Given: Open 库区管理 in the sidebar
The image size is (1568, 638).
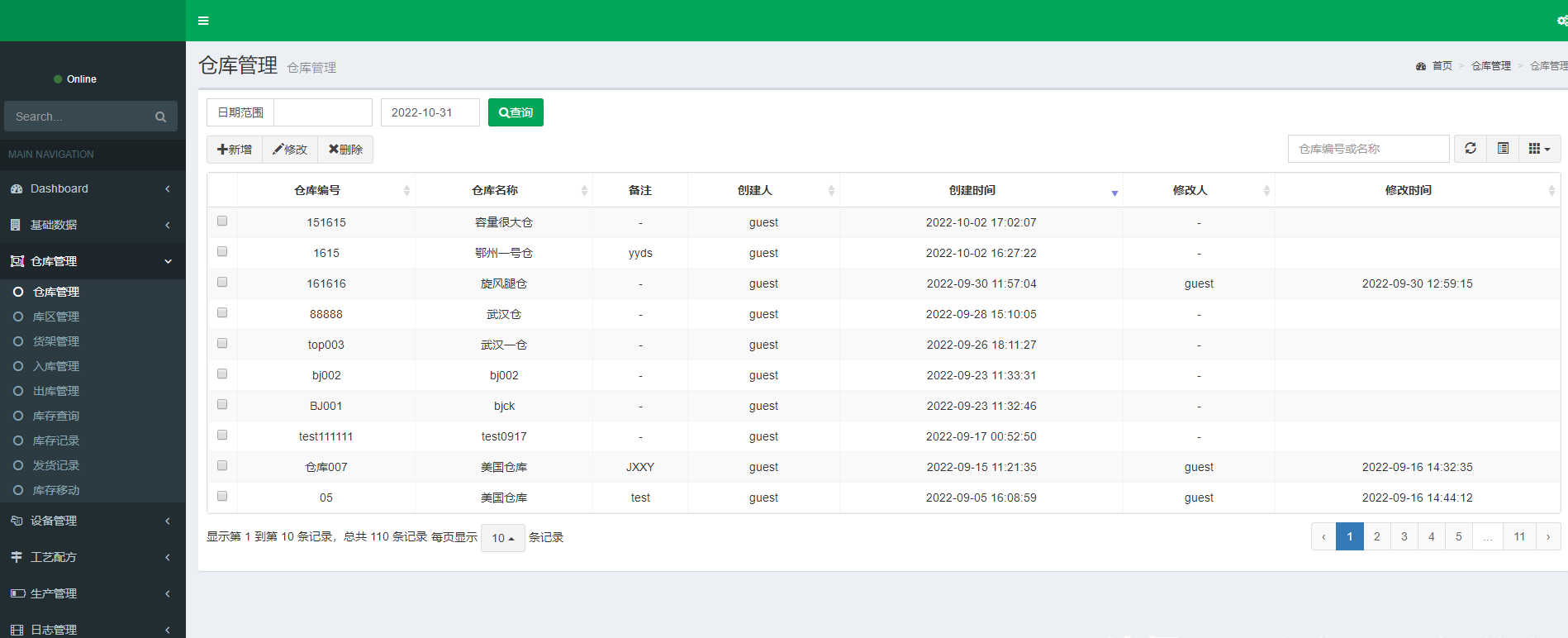Looking at the screenshot, I should pos(56,317).
